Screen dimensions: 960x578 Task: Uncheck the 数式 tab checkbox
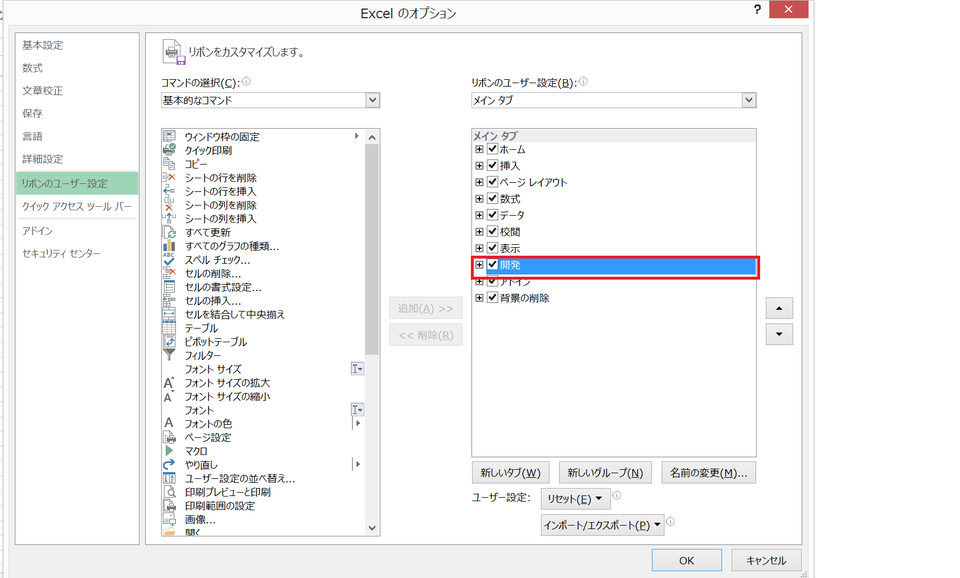pyautogui.click(x=492, y=198)
